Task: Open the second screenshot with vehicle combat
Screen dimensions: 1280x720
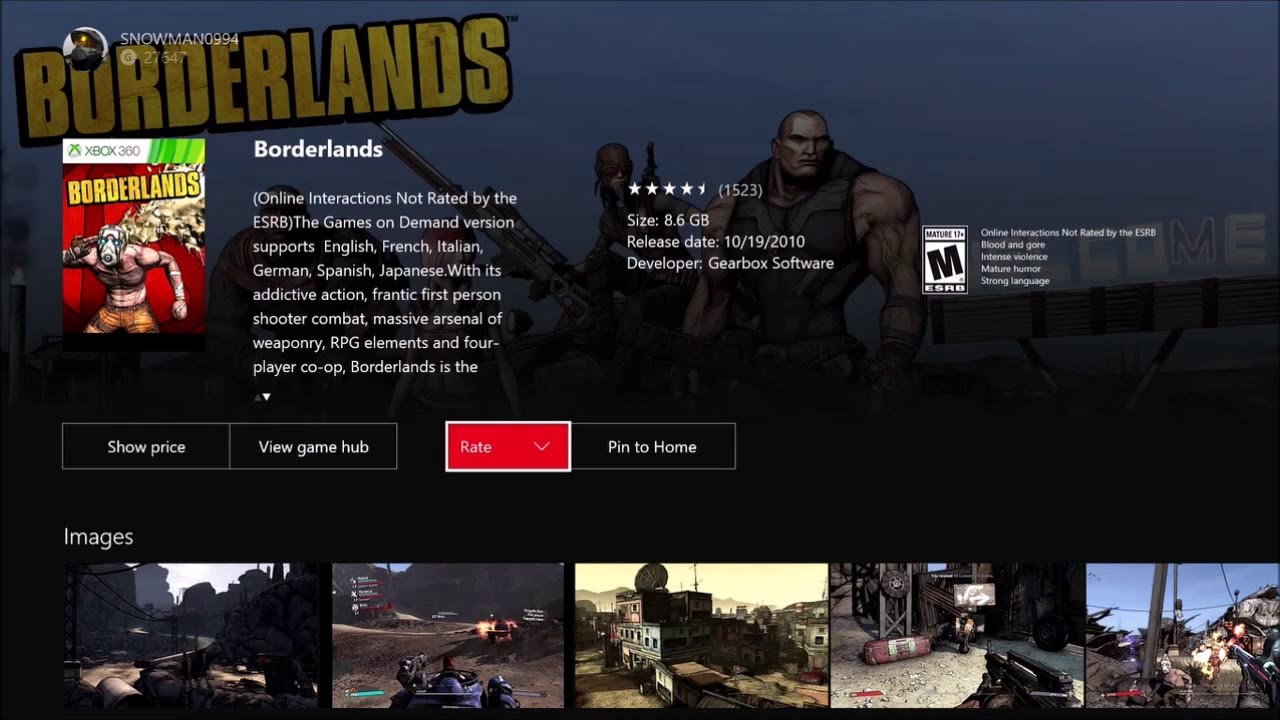Action: (x=448, y=635)
